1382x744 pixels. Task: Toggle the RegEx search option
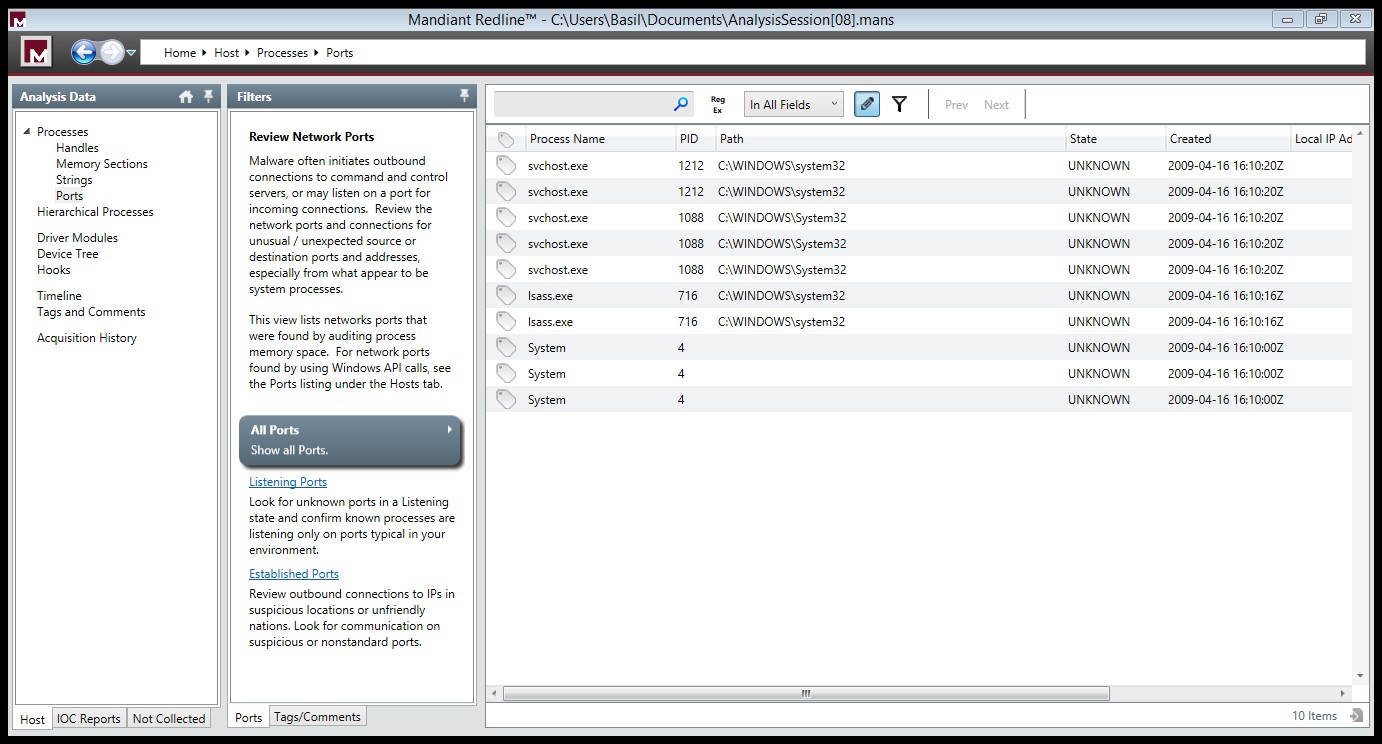click(717, 104)
